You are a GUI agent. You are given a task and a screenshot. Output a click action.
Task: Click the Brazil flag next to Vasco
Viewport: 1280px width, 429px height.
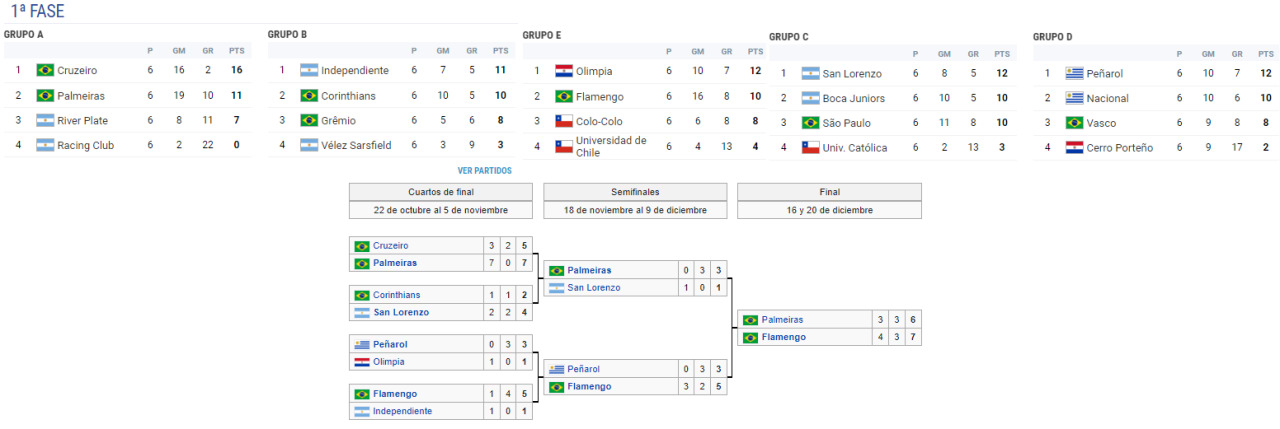point(1075,123)
